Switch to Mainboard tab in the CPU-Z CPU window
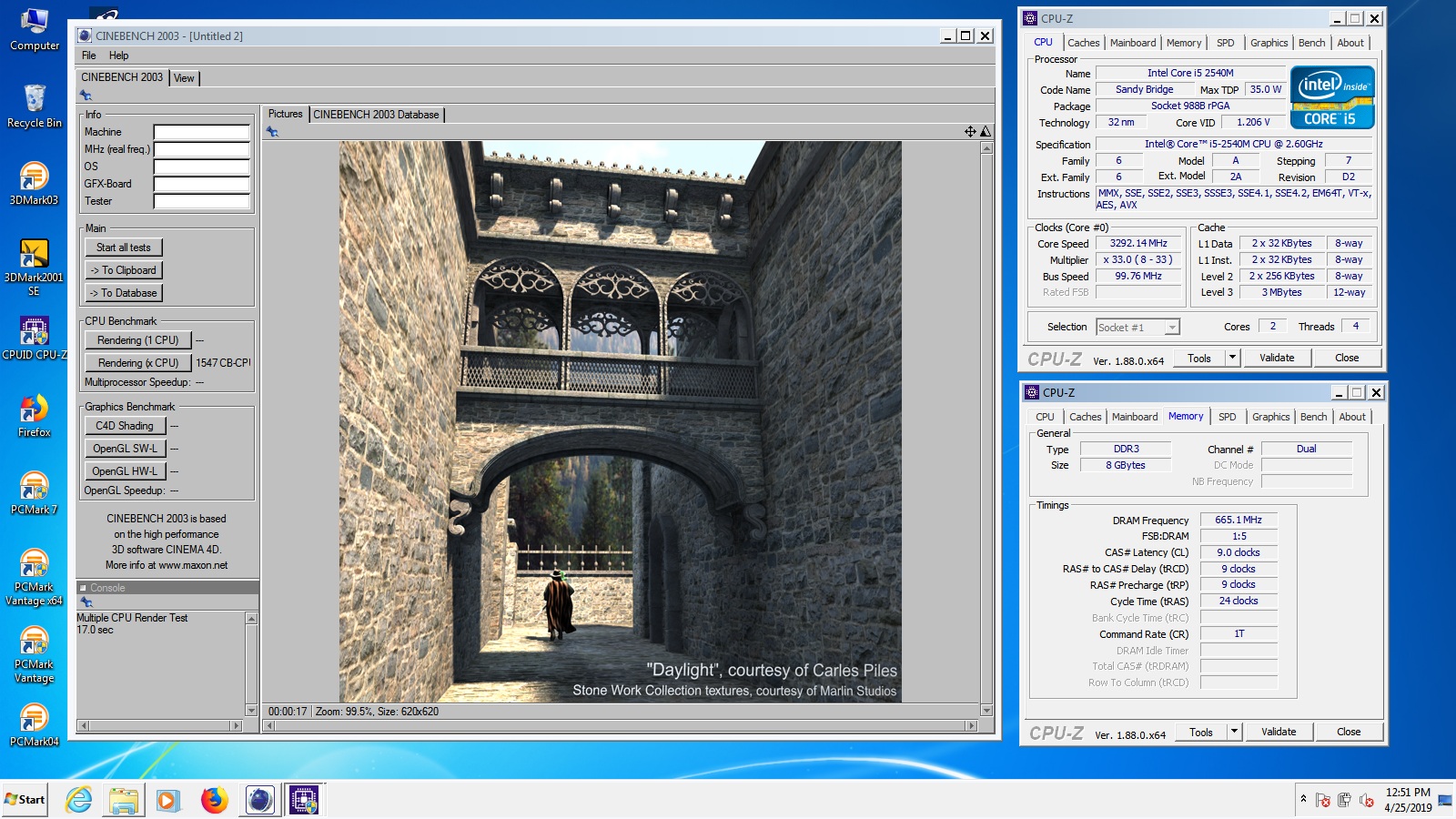1456x819 pixels. pos(1133,43)
